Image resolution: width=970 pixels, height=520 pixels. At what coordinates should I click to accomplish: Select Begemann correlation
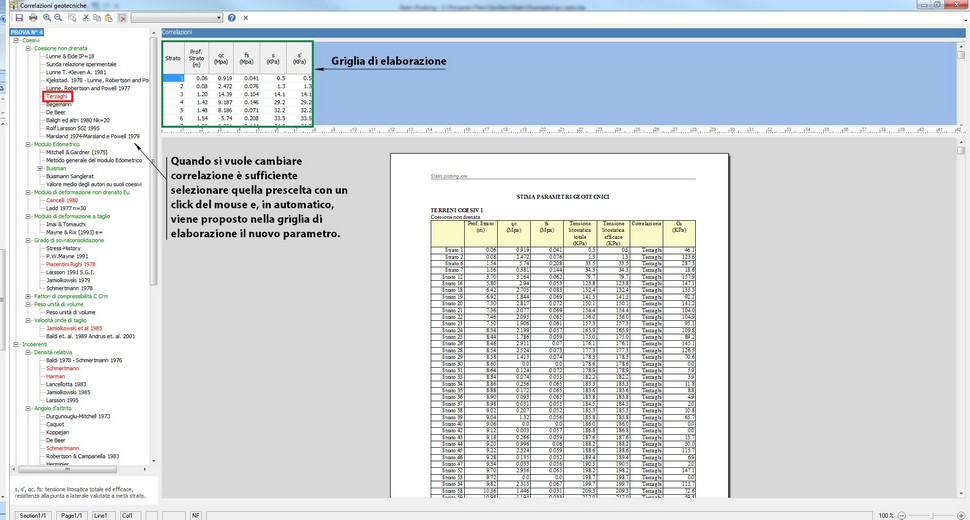(59, 104)
